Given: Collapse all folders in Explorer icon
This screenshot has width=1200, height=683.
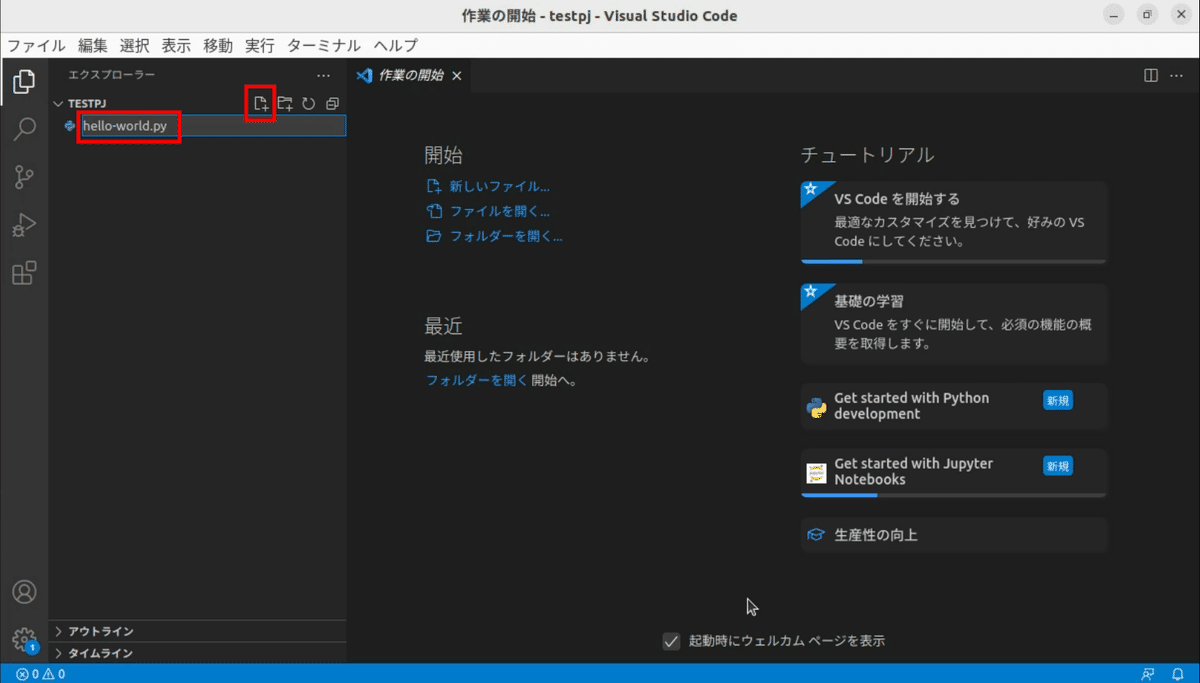Looking at the screenshot, I should tap(332, 103).
